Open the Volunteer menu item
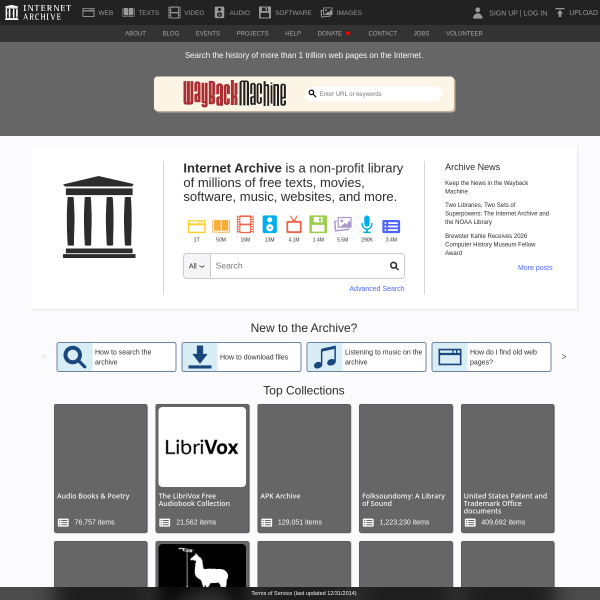Image resolution: width=600 pixels, height=600 pixels. tap(464, 33)
